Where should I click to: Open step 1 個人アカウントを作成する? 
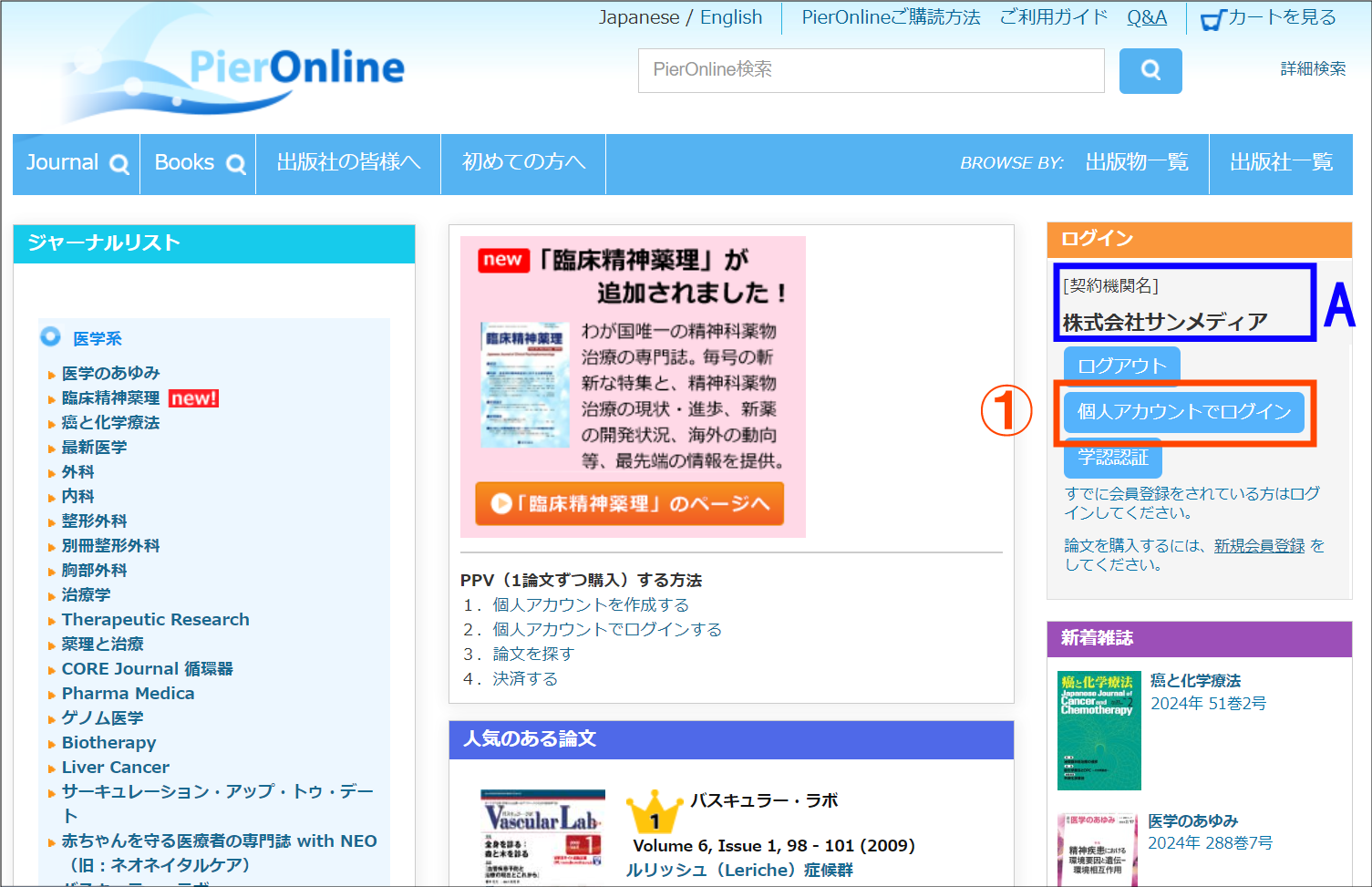[591, 604]
